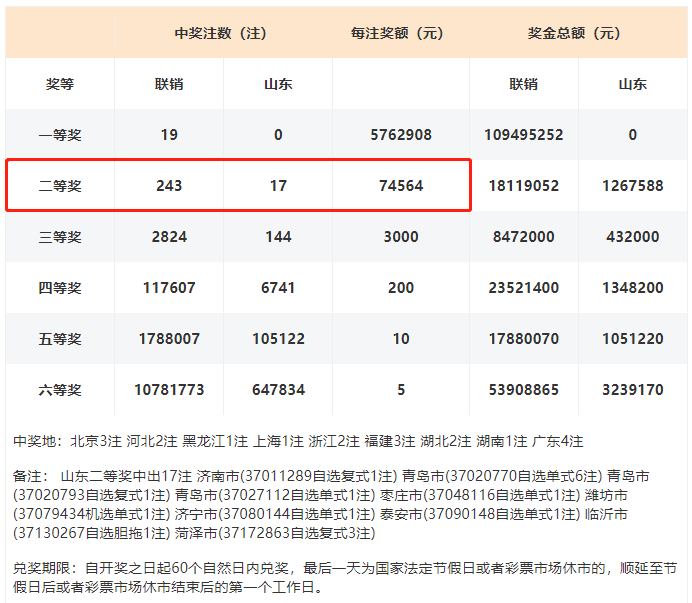The width and height of the screenshot is (692, 603).
Task: Click the 五等奖 row label
Action: 60,339
